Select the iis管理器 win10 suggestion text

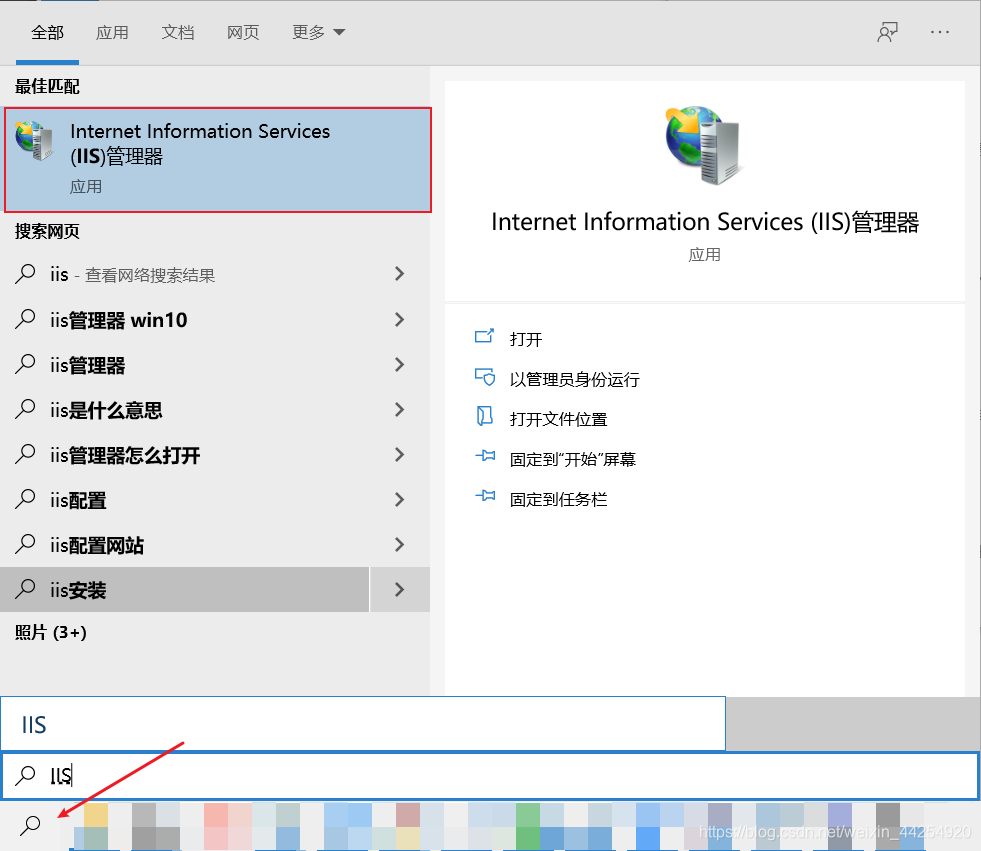click(118, 320)
